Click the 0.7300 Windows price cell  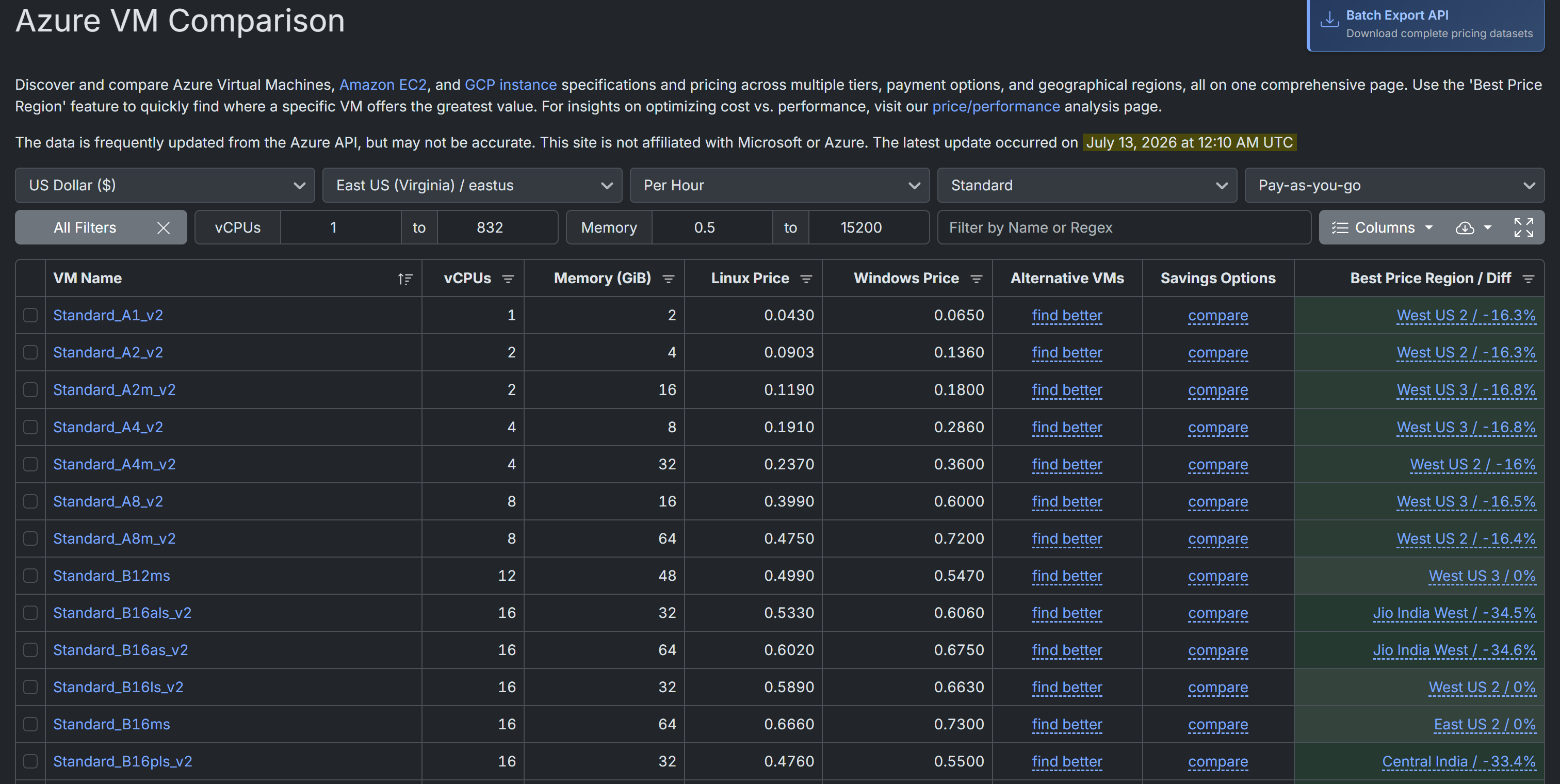pyautogui.click(x=907, y=724)
